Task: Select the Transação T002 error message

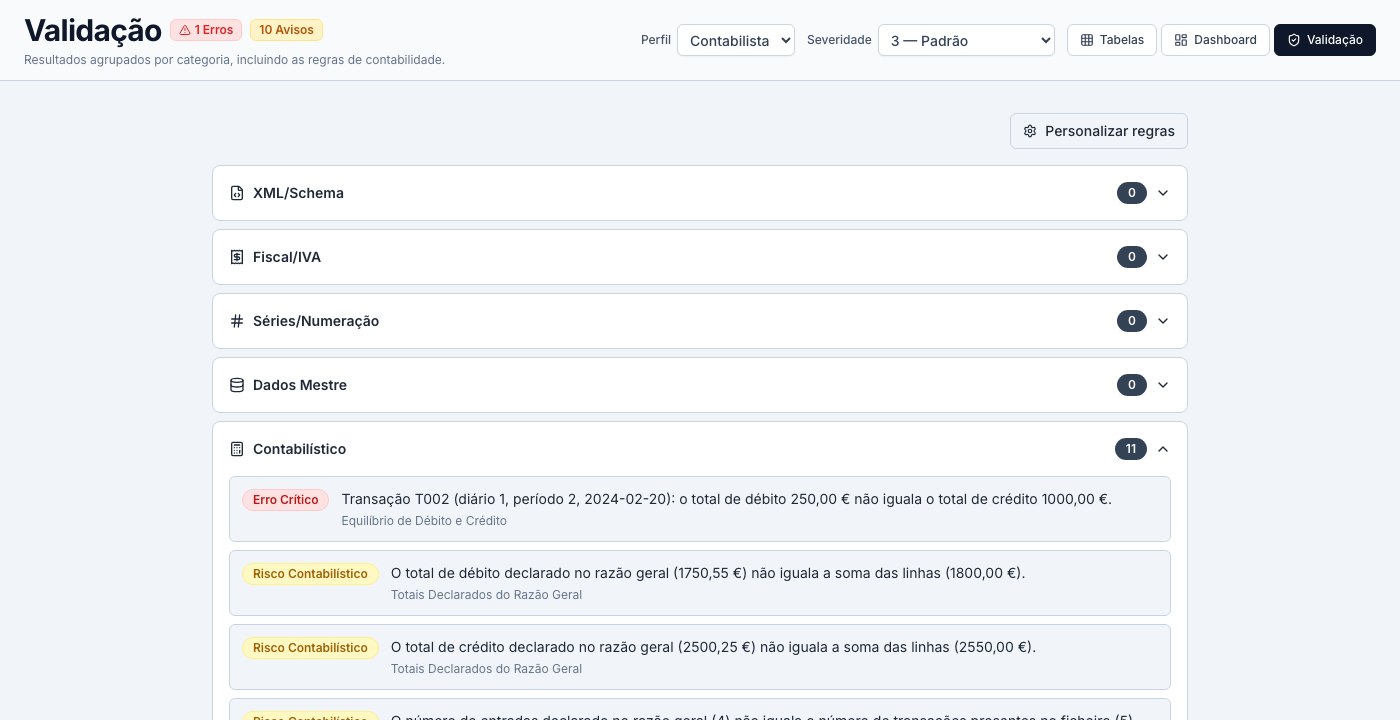Action: point(727,499)
